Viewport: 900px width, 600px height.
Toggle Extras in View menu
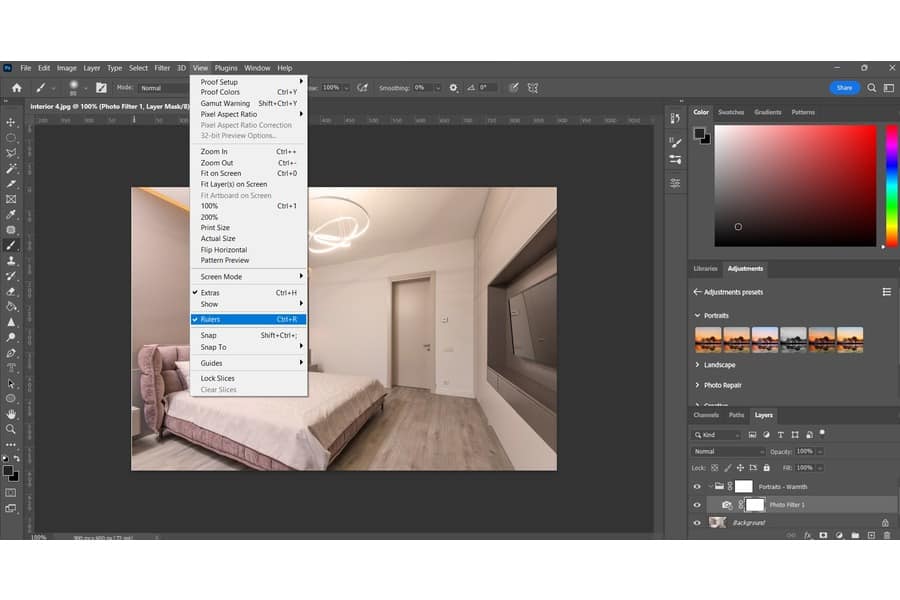click(249, 293)
